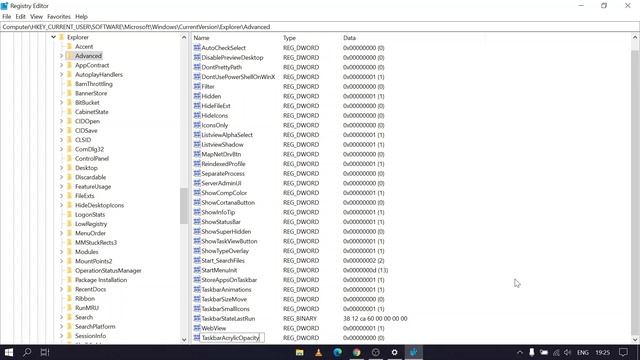This screenshot has width=640, height=360.
Task: Open the View menu
Action: click(36, 17)
